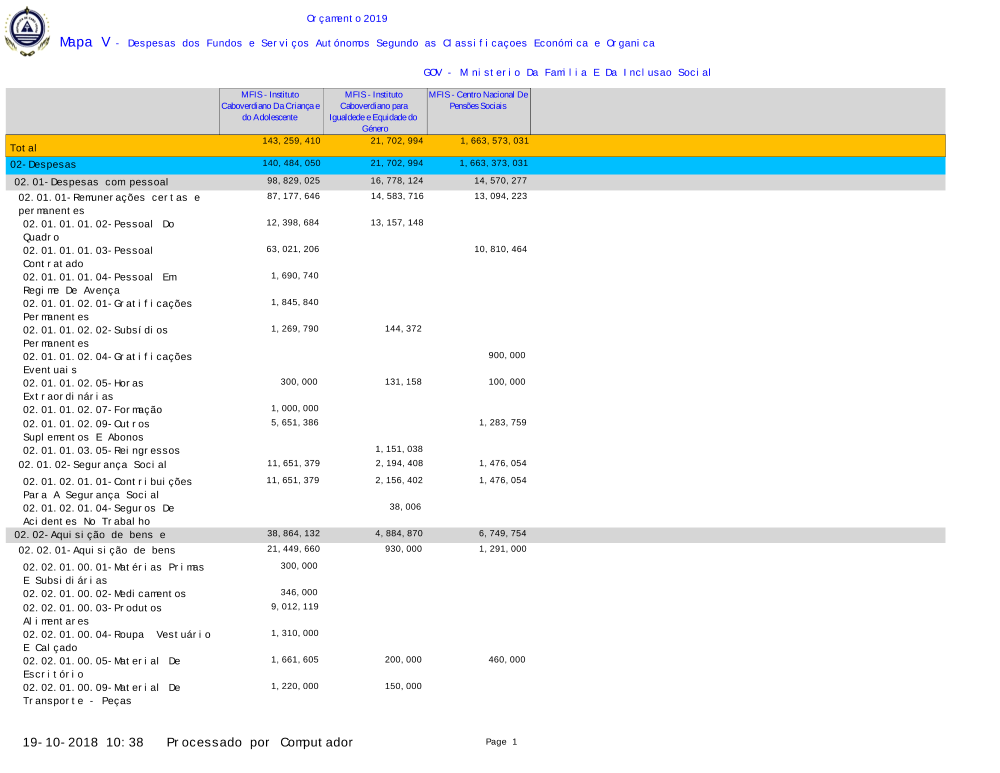Click the '02.02.01.00.02-Medicamentos' row label
The height and width of the screenshot is (773, 1000).
[104, 594]
